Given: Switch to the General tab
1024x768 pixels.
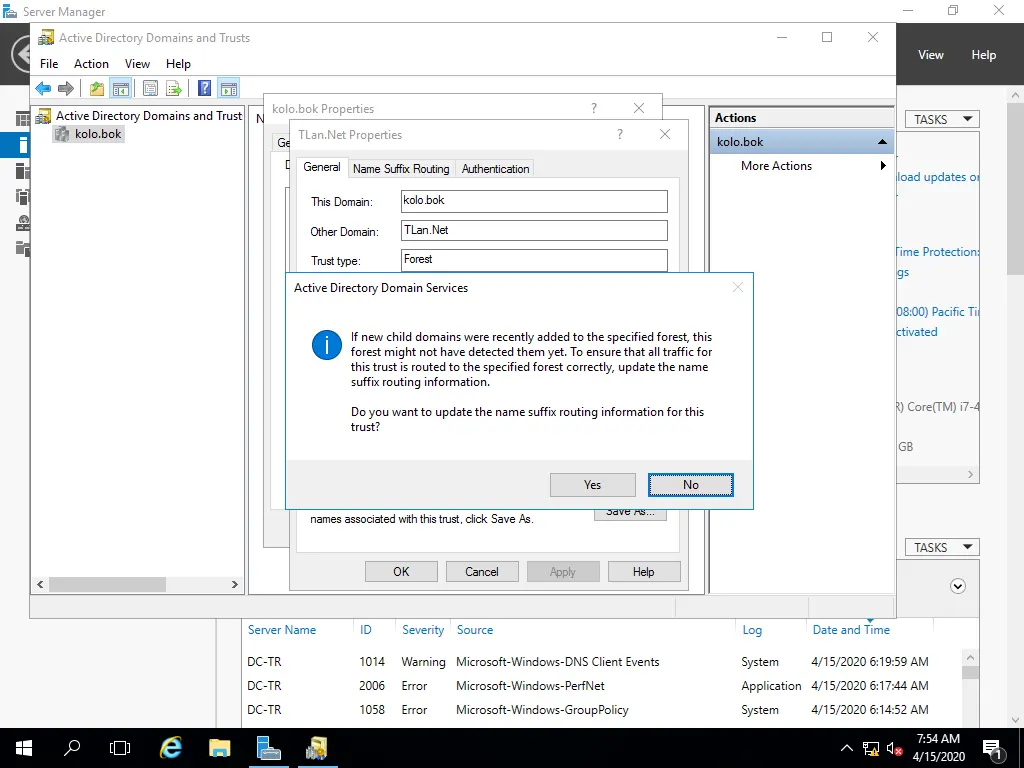Looking at the screenshot, I should coord(321,167).
